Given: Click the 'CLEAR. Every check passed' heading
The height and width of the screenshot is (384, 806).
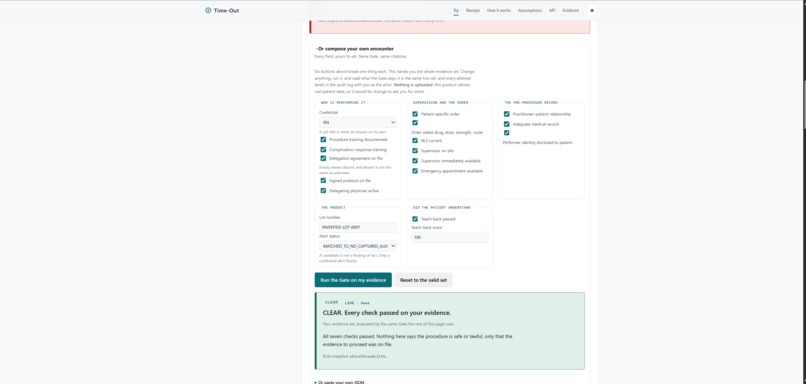Looking at the screenshot, I should [387, 313].
